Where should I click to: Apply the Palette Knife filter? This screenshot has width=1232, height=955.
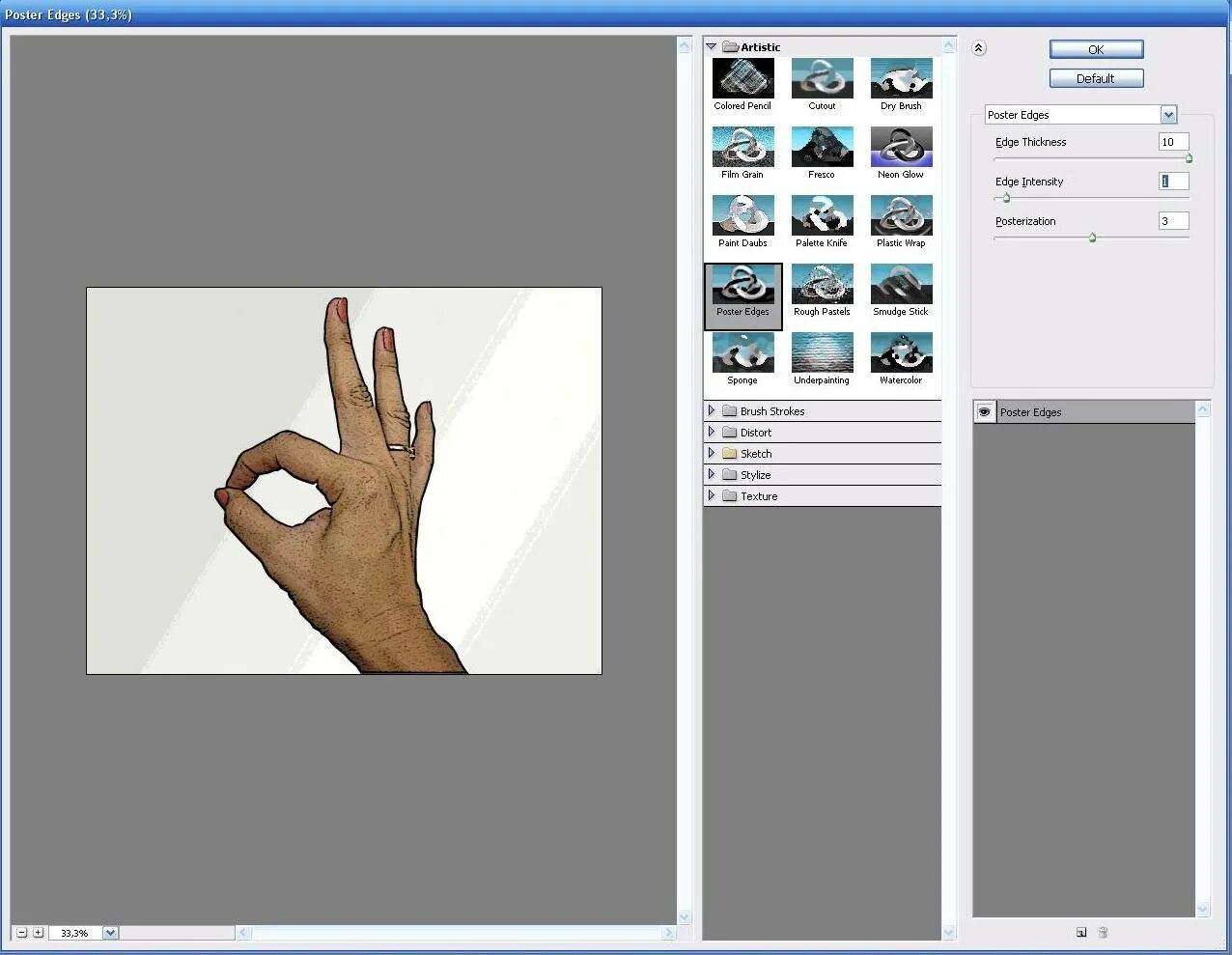822,215
